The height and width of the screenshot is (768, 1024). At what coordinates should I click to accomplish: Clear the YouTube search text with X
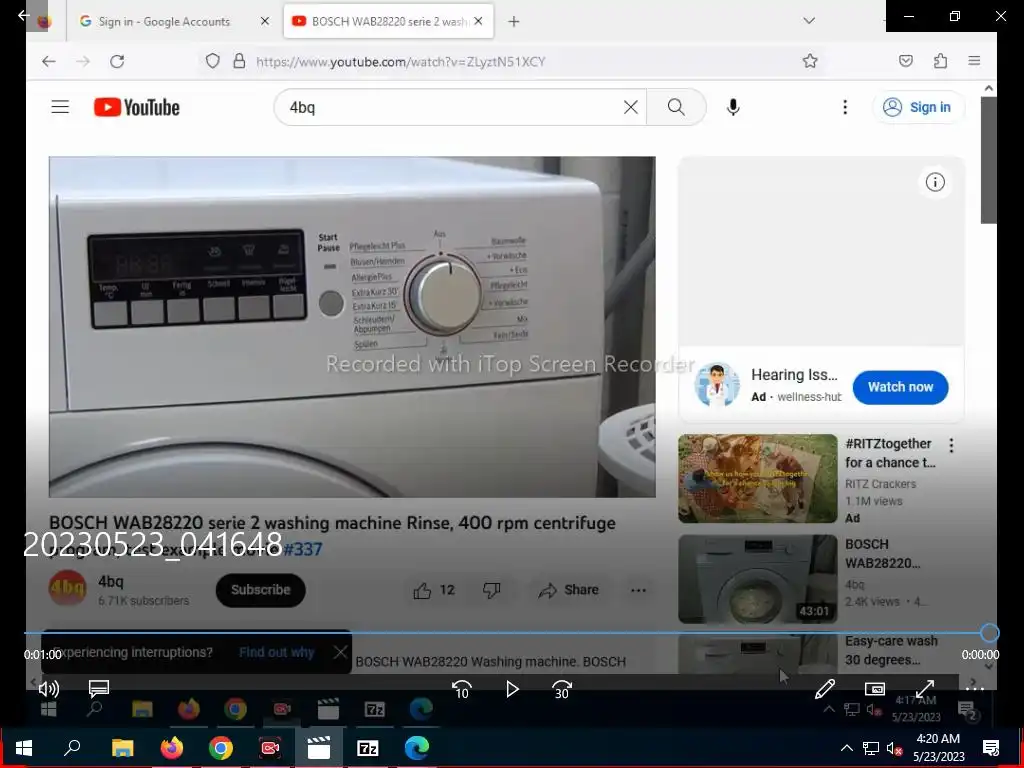pos(630,107)
